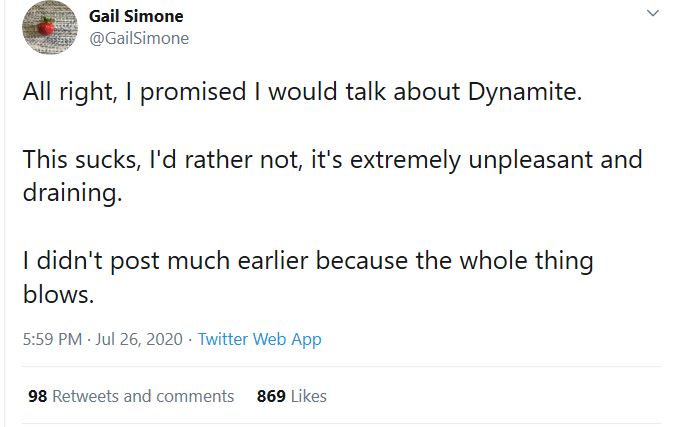Open the "Likes" label list
This screenshot has height=427, width=676.
(x=309, y=396)
